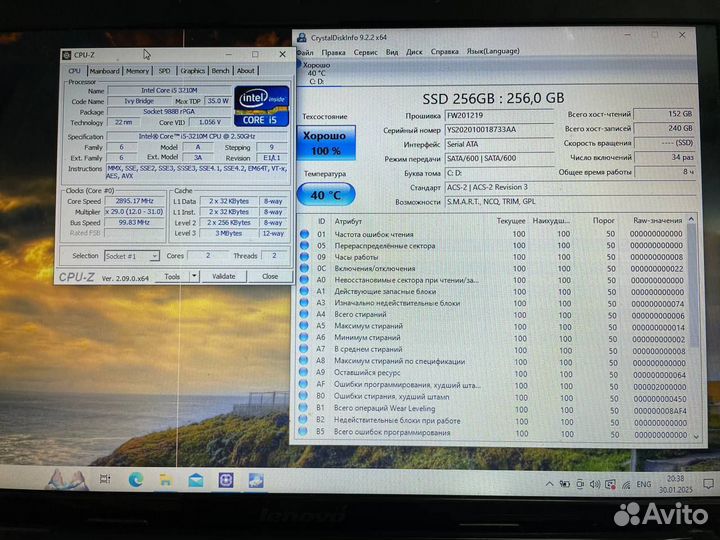
Task: Click the SATA/600 transfer mode field
Action: click(x=500, y=158)
